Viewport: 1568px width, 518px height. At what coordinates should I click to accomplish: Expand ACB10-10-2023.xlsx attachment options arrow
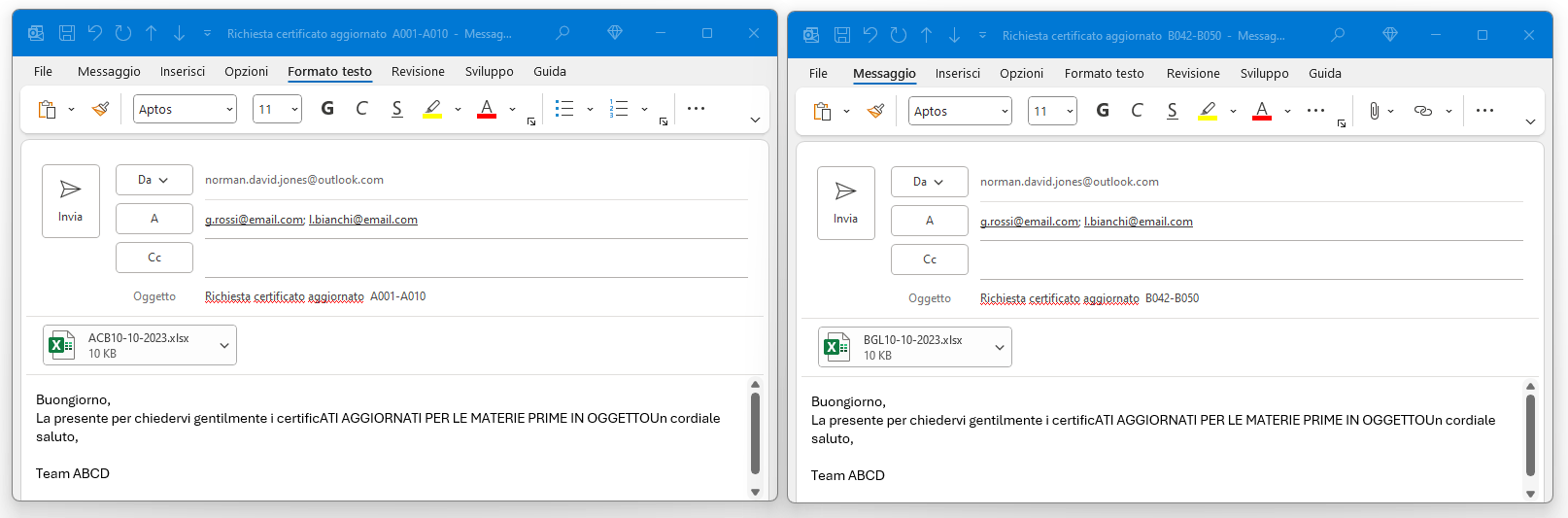tap(224, 345)
